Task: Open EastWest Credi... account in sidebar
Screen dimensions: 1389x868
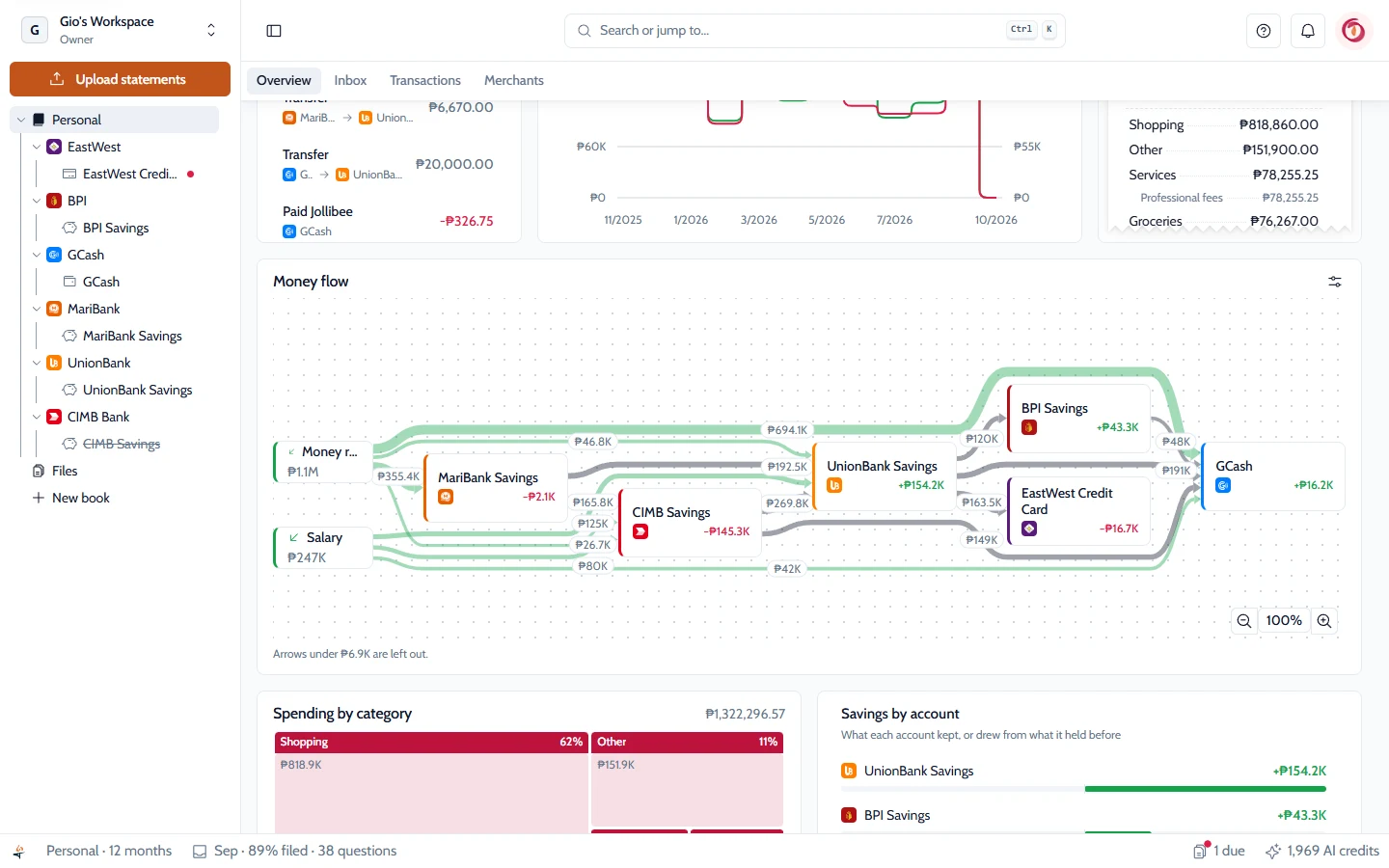Action: pos(129,174)
